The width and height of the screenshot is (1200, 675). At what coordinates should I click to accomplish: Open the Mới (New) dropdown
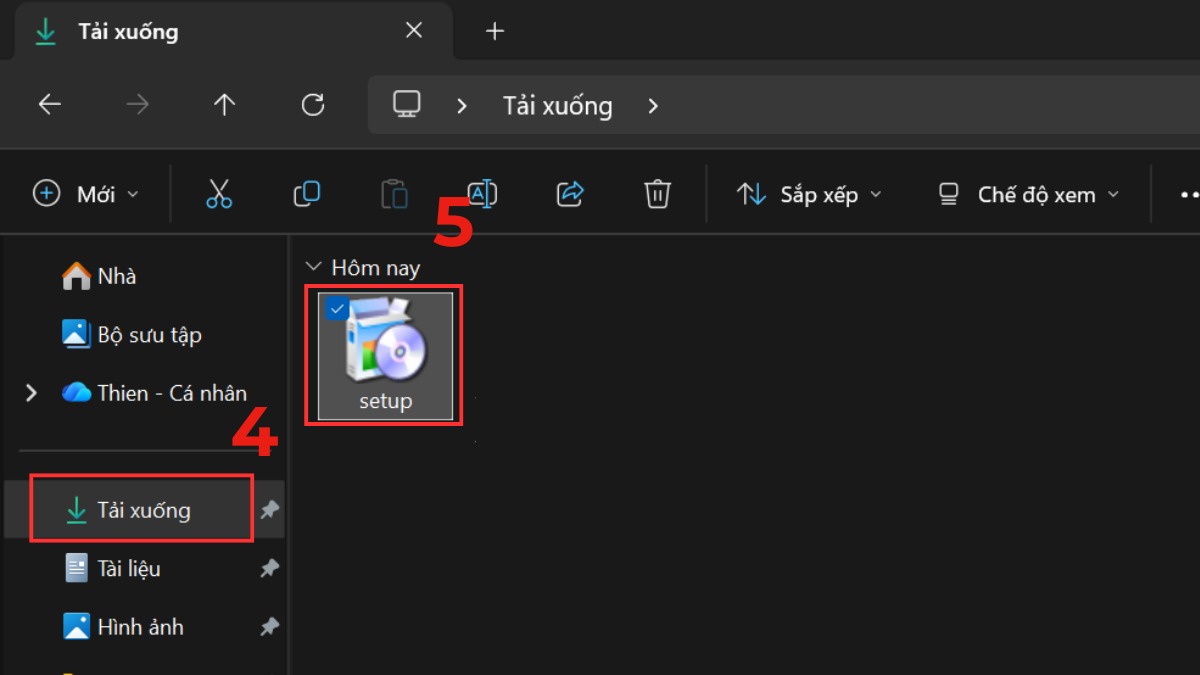pos(86,194)
